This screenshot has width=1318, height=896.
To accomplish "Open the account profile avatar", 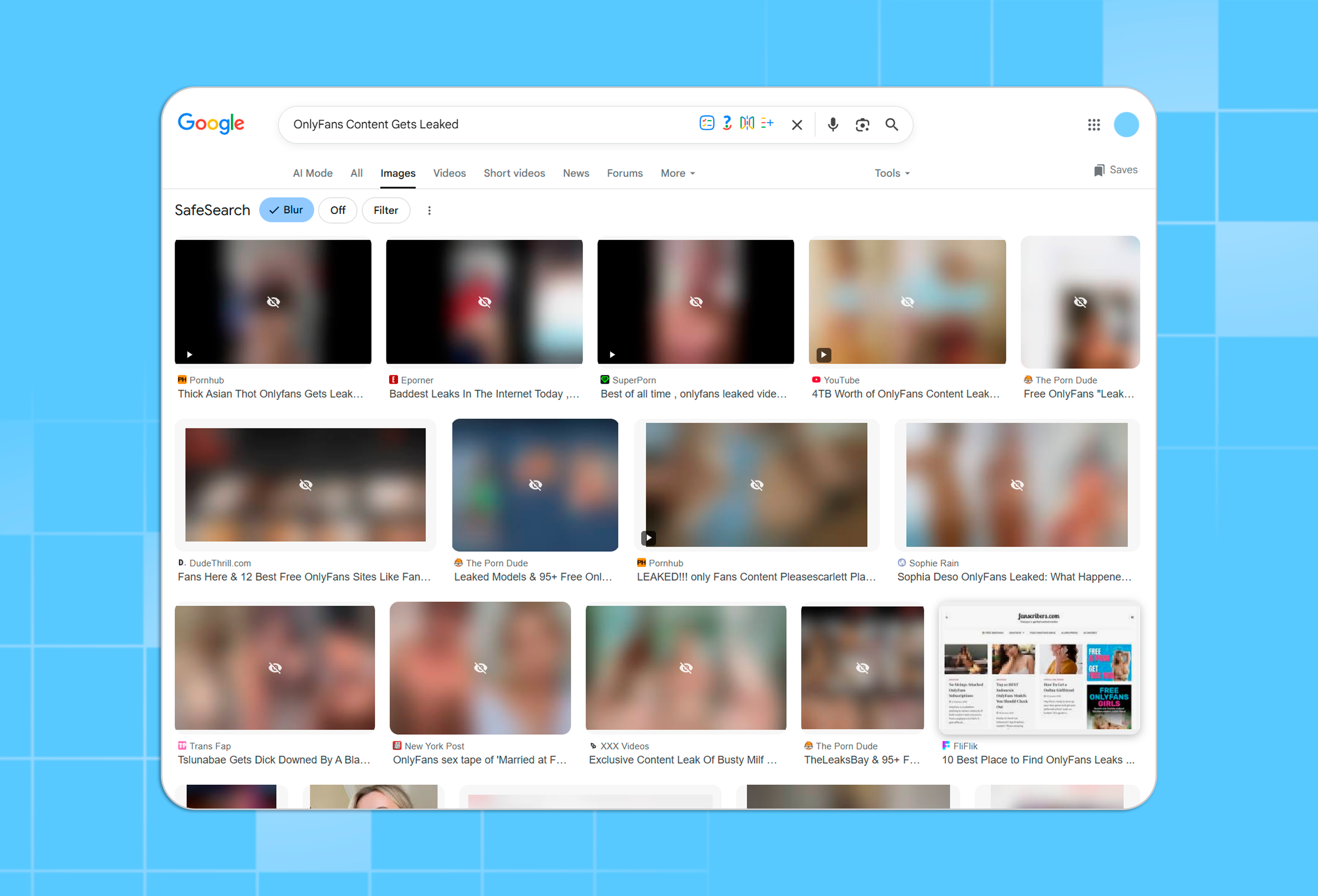I will click(x=1126, y=125).
